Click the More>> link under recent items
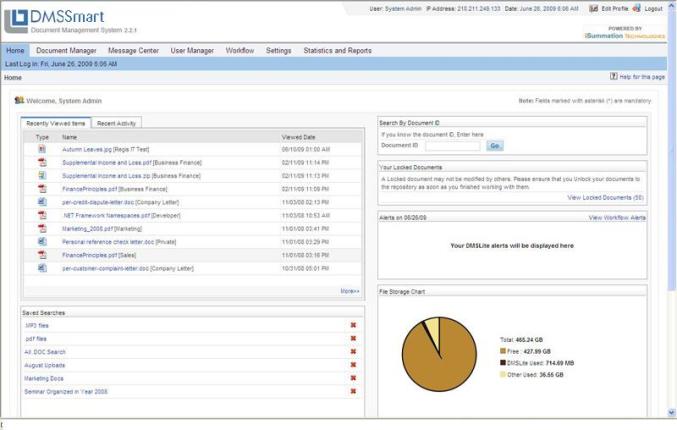This screenshot has width=677, height=430. pyautogui.click(x=349, y=291)
